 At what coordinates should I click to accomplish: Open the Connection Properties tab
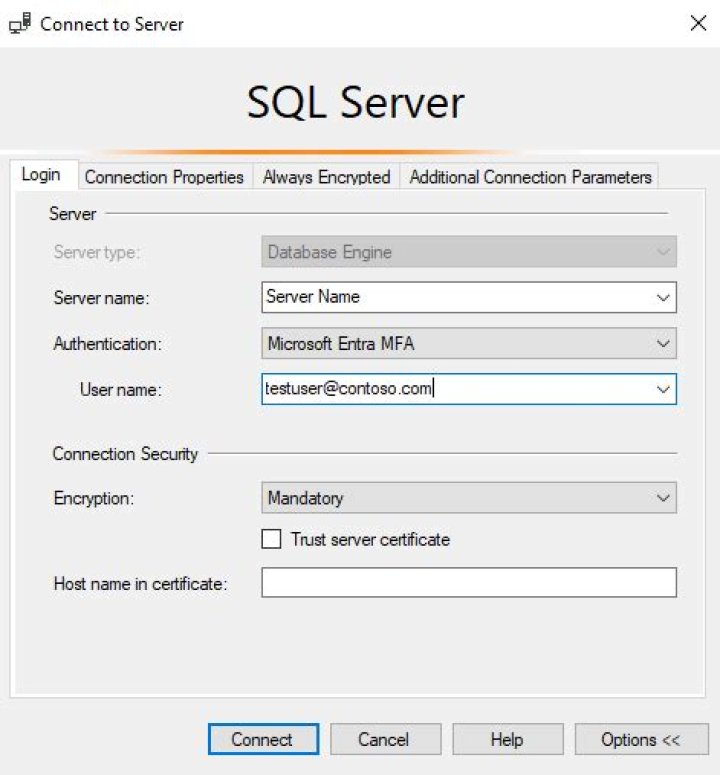coord(164,177)
